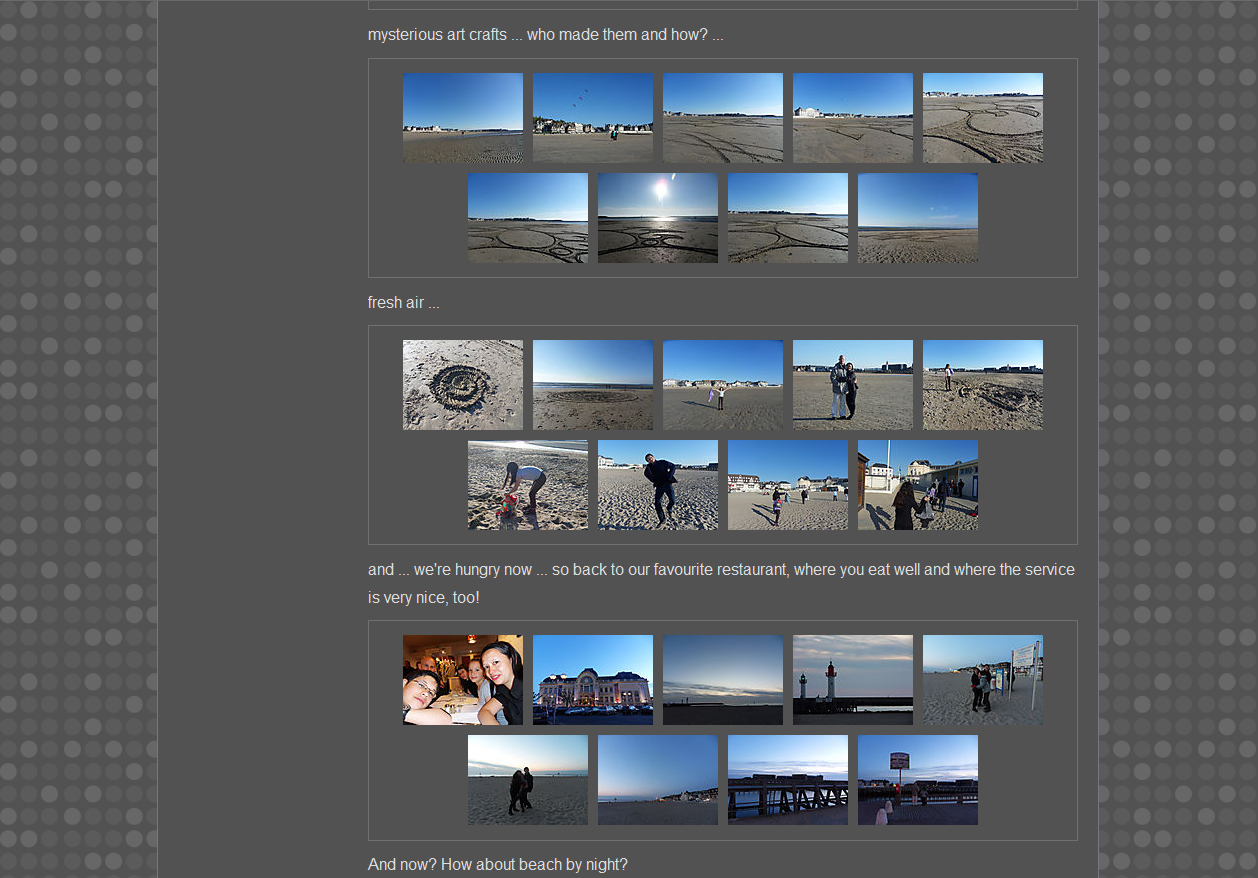Image resolution: width=1258 pixels, height=878 pixels.
Task: Open the photo of child holding purple kite
Action: click(722, 385)
